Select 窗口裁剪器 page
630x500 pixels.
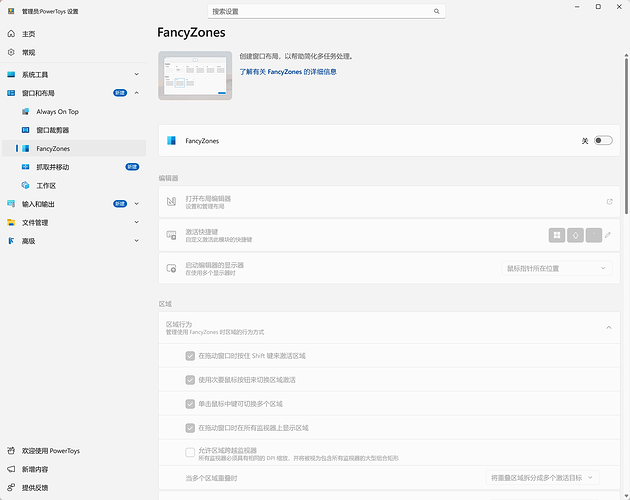(x=74, y=130)
